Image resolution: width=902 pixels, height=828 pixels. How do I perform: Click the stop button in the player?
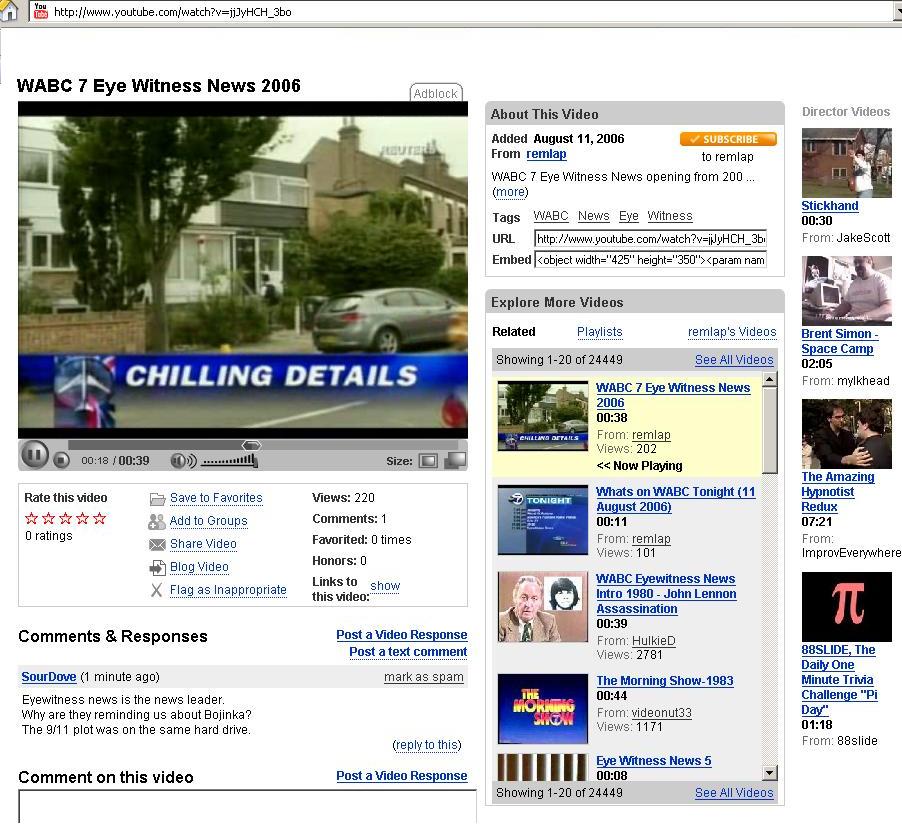[x=61, y=460]
